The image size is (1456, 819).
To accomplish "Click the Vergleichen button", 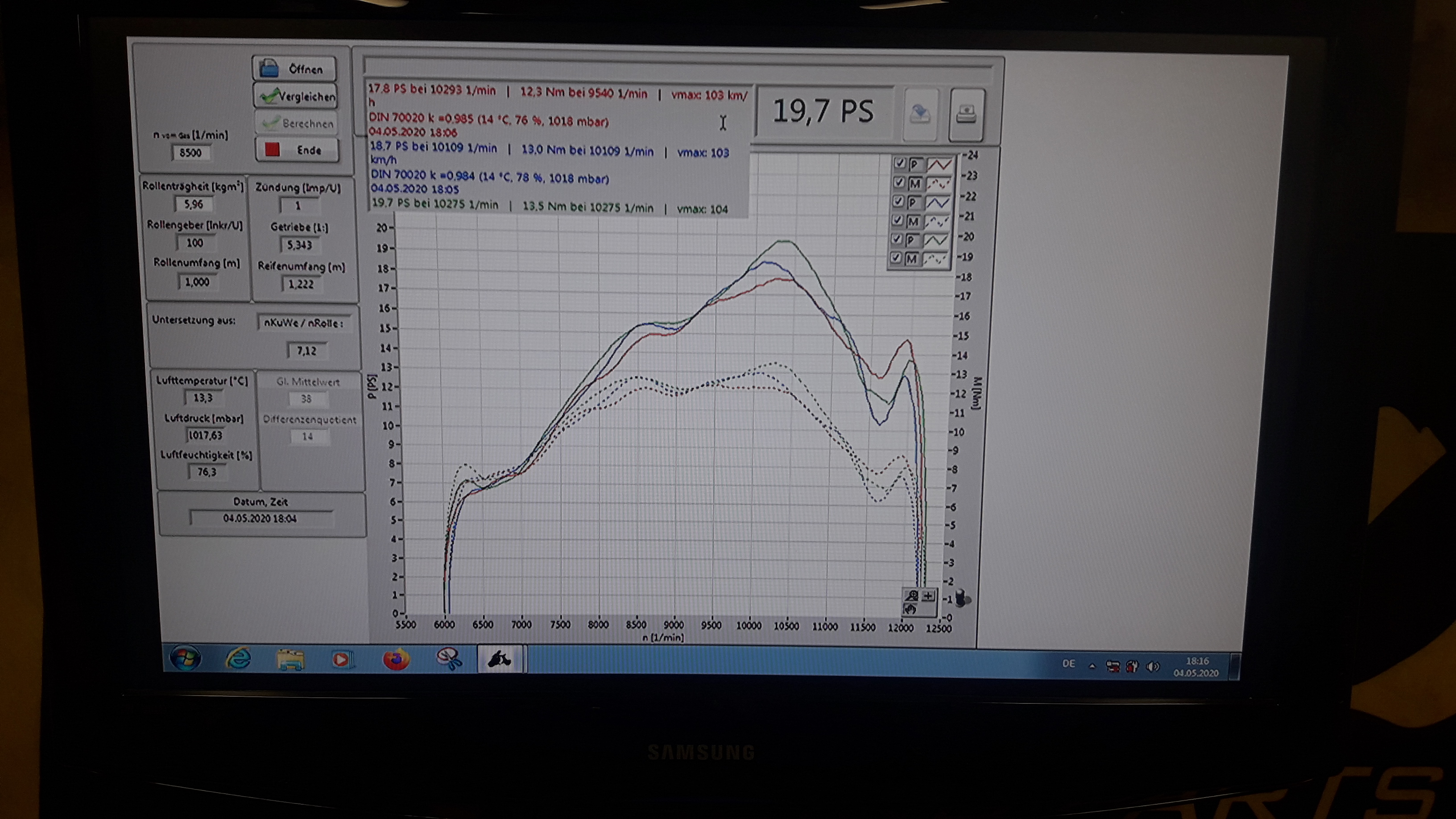I will [296, 96].
